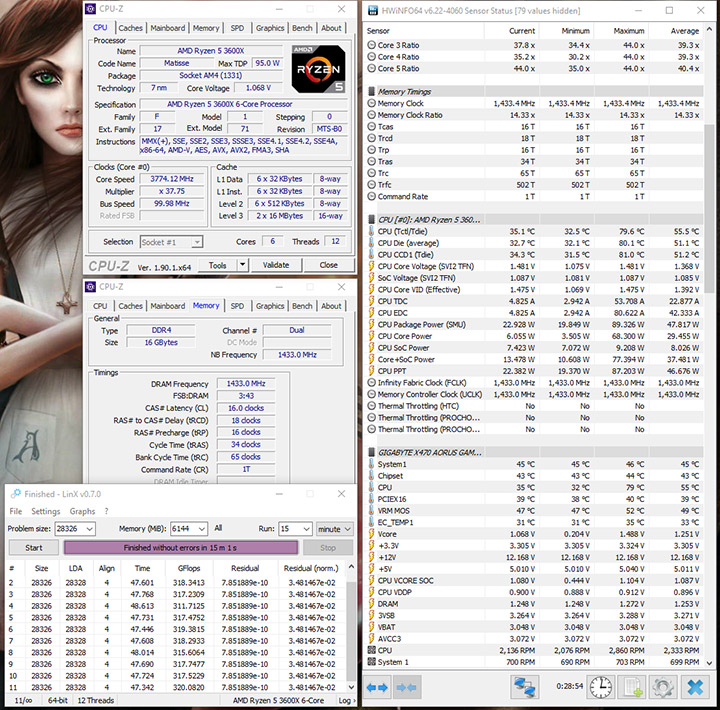Click the HWiNFO vertical scrollbar thumb
The height and width of the screenshot is (710, 720).
(x=709, y=208)
